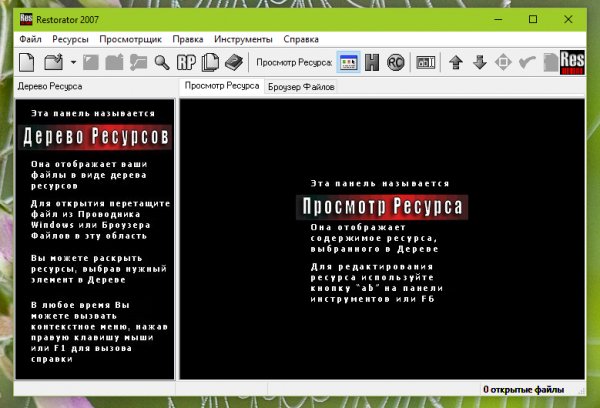This screenshot has width=600, height=408.
Task: Click the grayed four-arrows move icon
Action: [x=503, y=62]
